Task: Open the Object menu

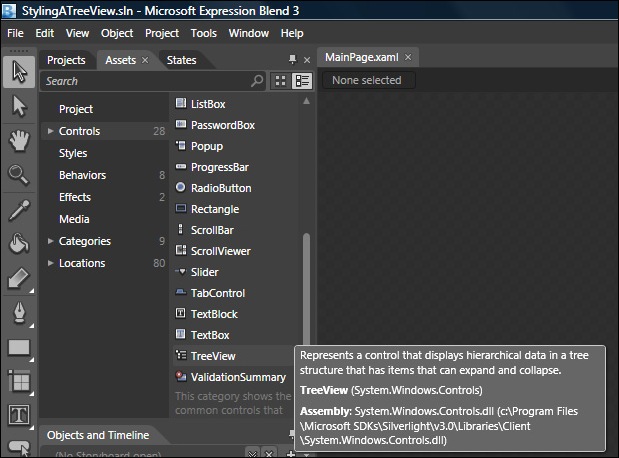Action: (x=117, y=33)
